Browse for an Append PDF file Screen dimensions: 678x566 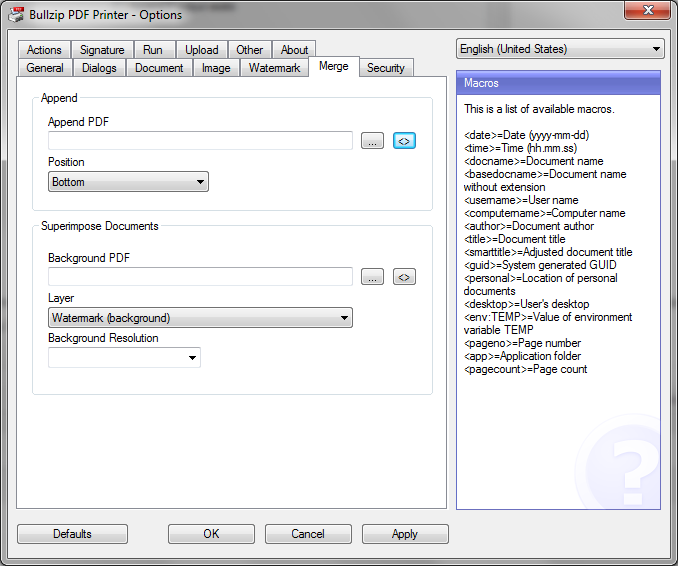tap(372, 141)
